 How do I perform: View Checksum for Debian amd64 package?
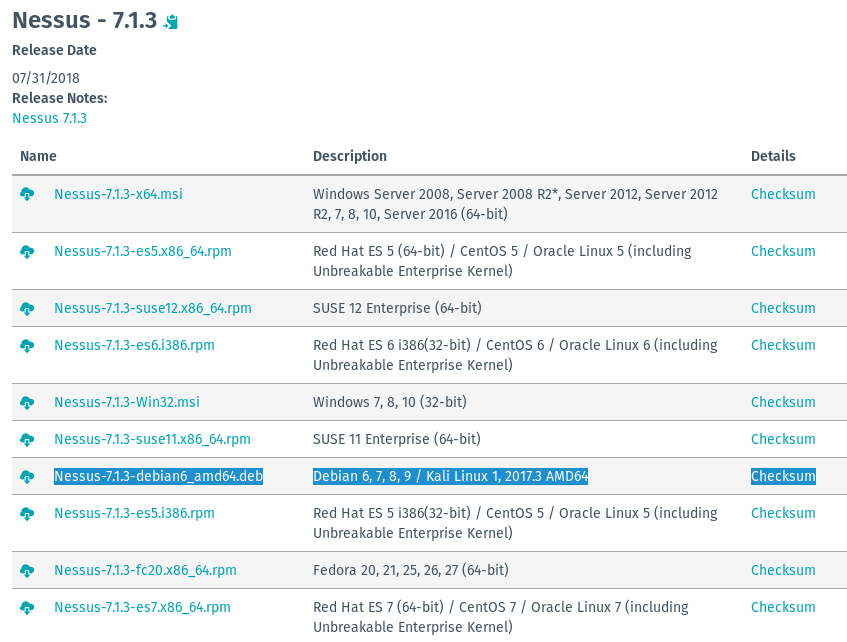(x=783, y=476)
